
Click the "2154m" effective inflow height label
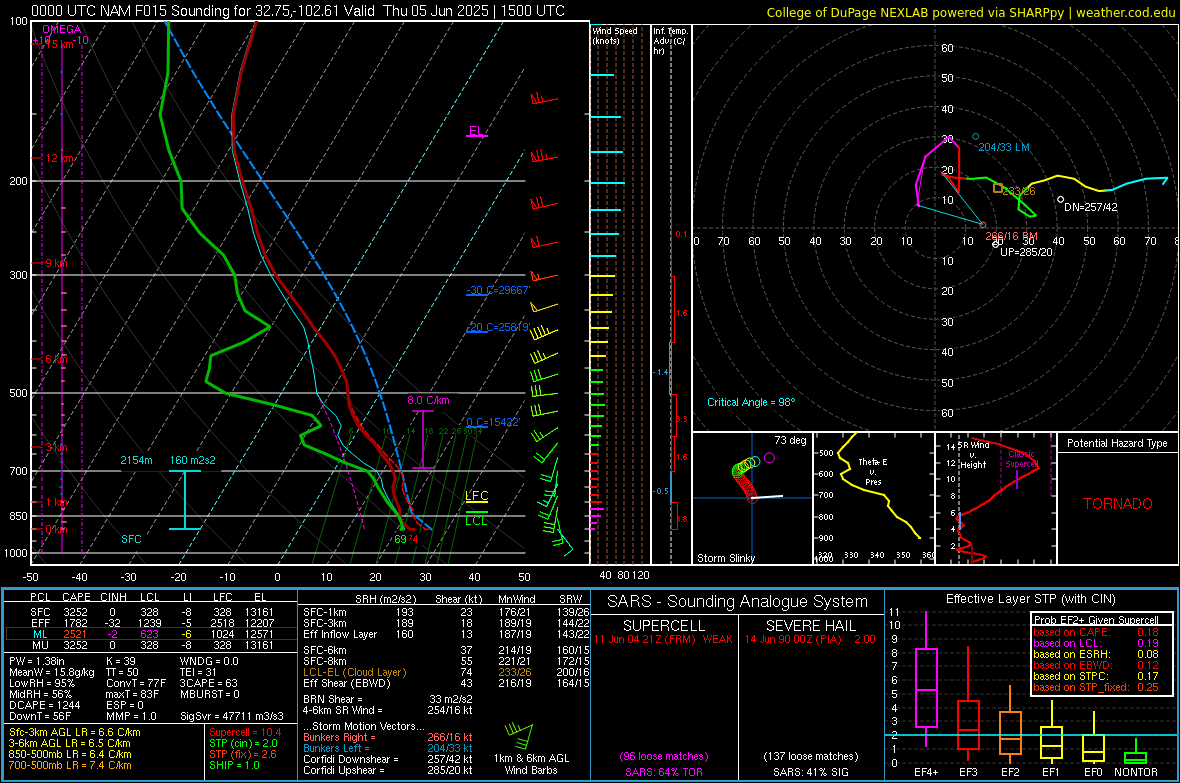pyautogui.click(x=136, y=460)
